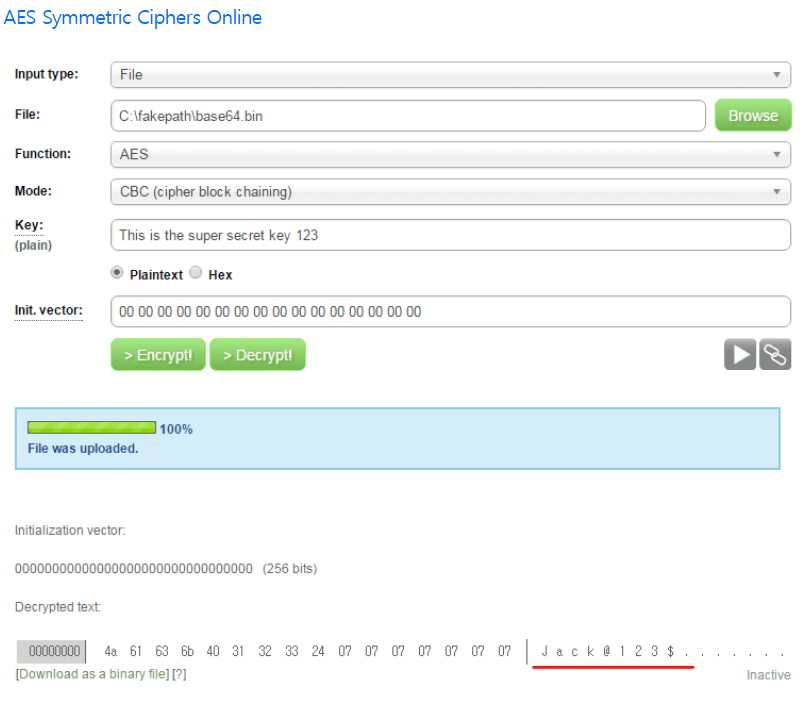The width and height of the screenshot is (808, 705).
Task: Select the Plaintext key radio button
Action: [117, 273]
